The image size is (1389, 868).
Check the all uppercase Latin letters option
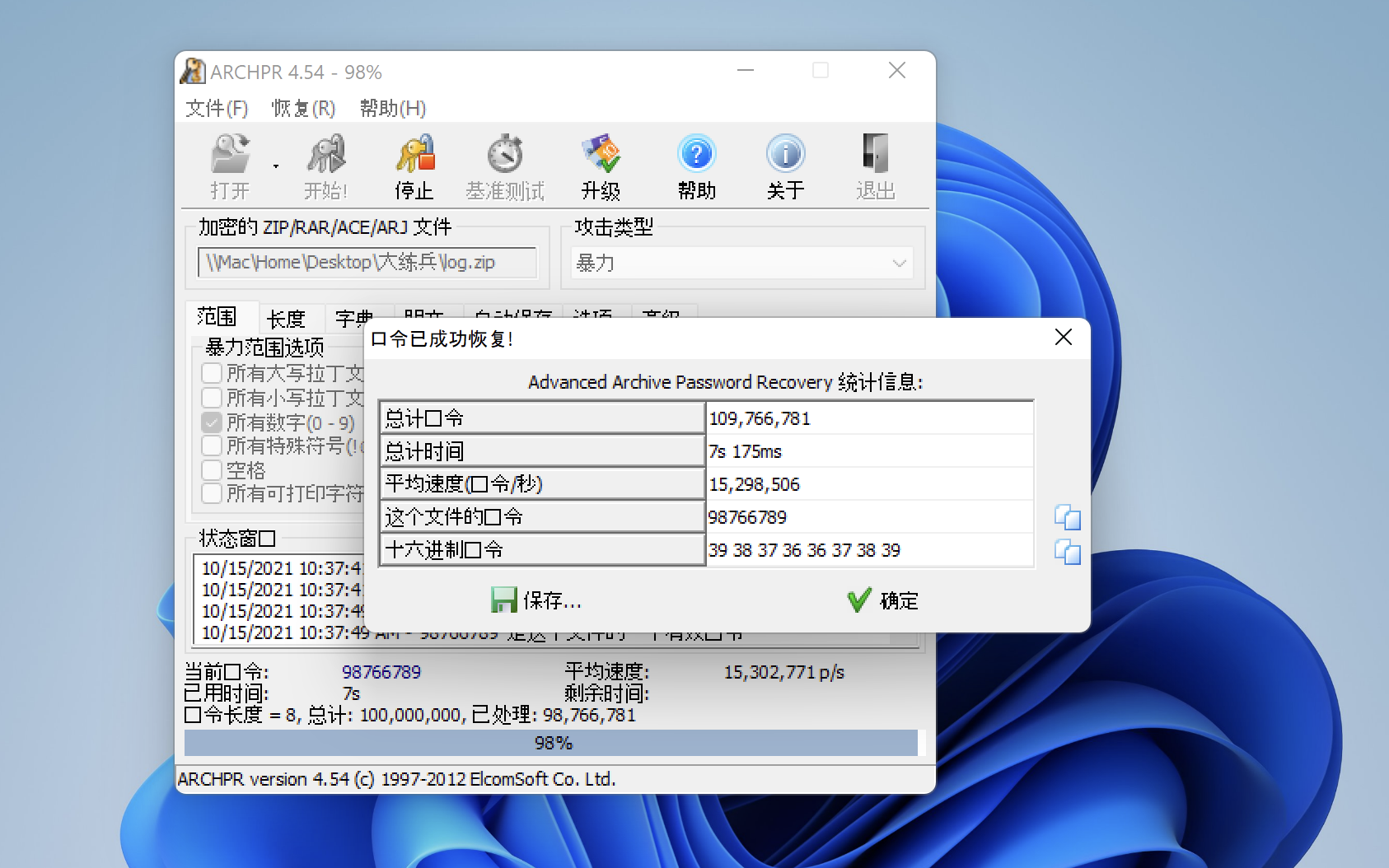(212, 373)
